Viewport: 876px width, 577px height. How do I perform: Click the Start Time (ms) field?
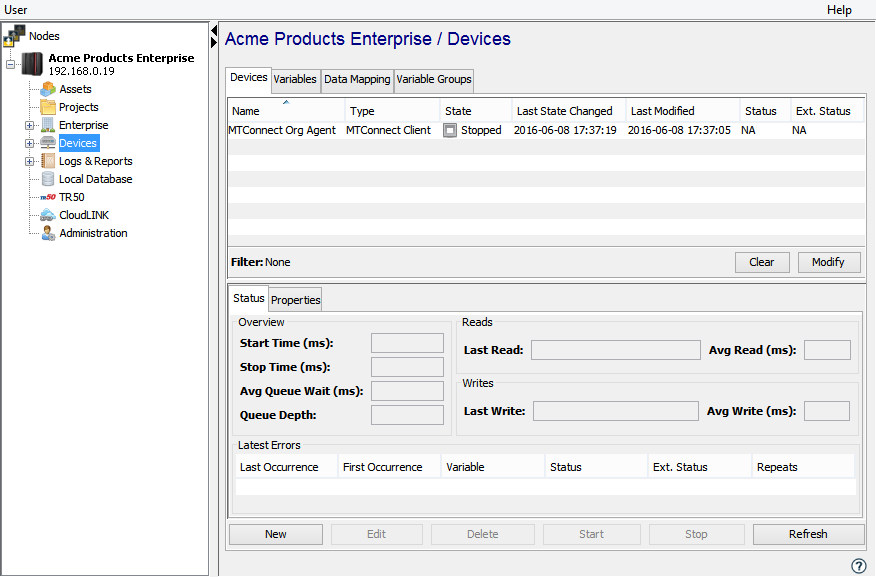point(407,343)
